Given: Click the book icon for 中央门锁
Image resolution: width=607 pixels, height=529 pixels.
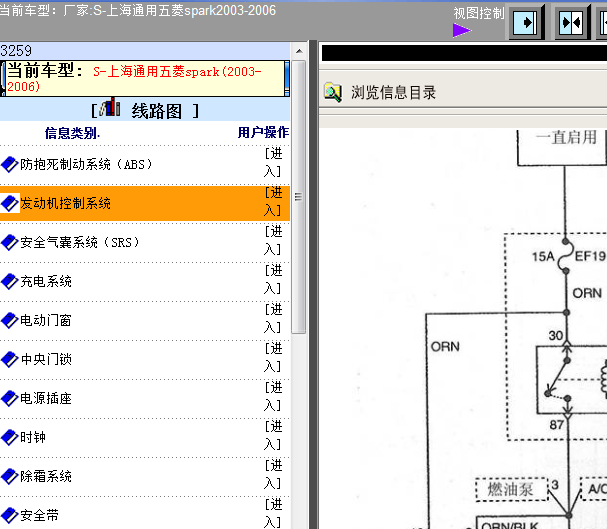Looking at the screenshot, I should pyautogui.click(x=9, y=360).
